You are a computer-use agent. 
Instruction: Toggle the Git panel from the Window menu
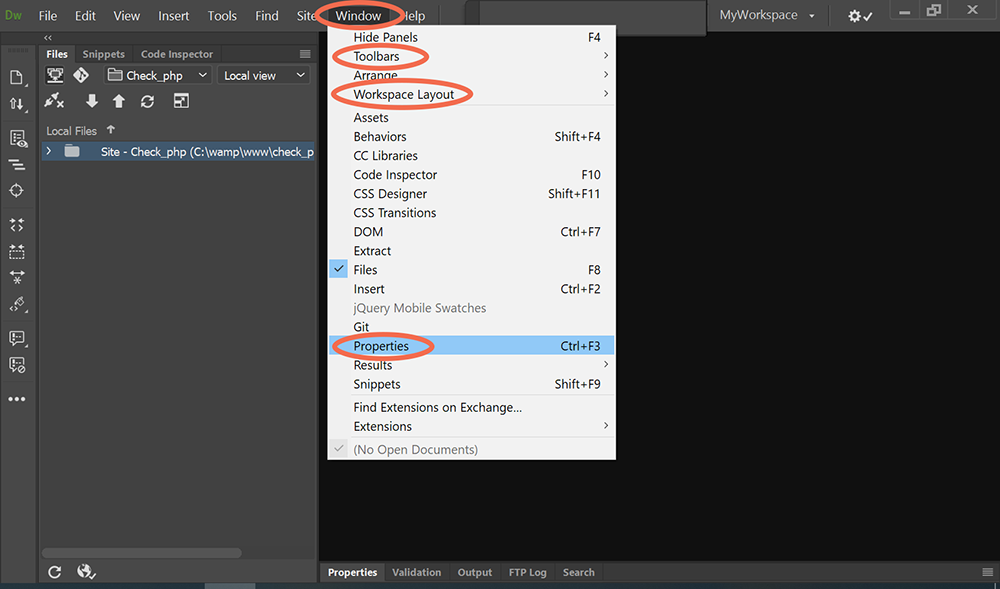tap(361, 326)
